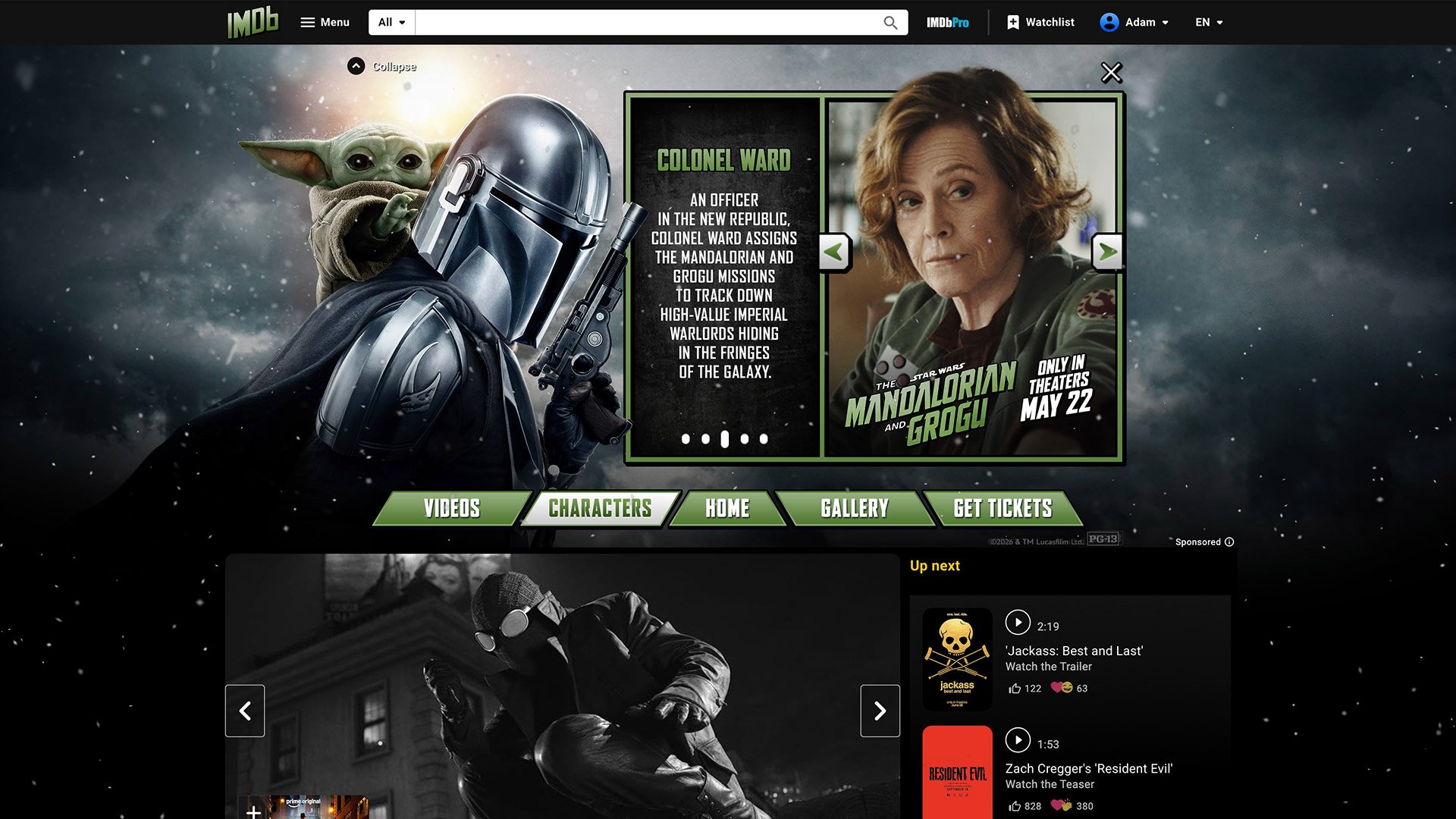This screenshot has width=1456, height=819.
Task: Click the PG-13 rating badge
Action: click(1103, 538)
